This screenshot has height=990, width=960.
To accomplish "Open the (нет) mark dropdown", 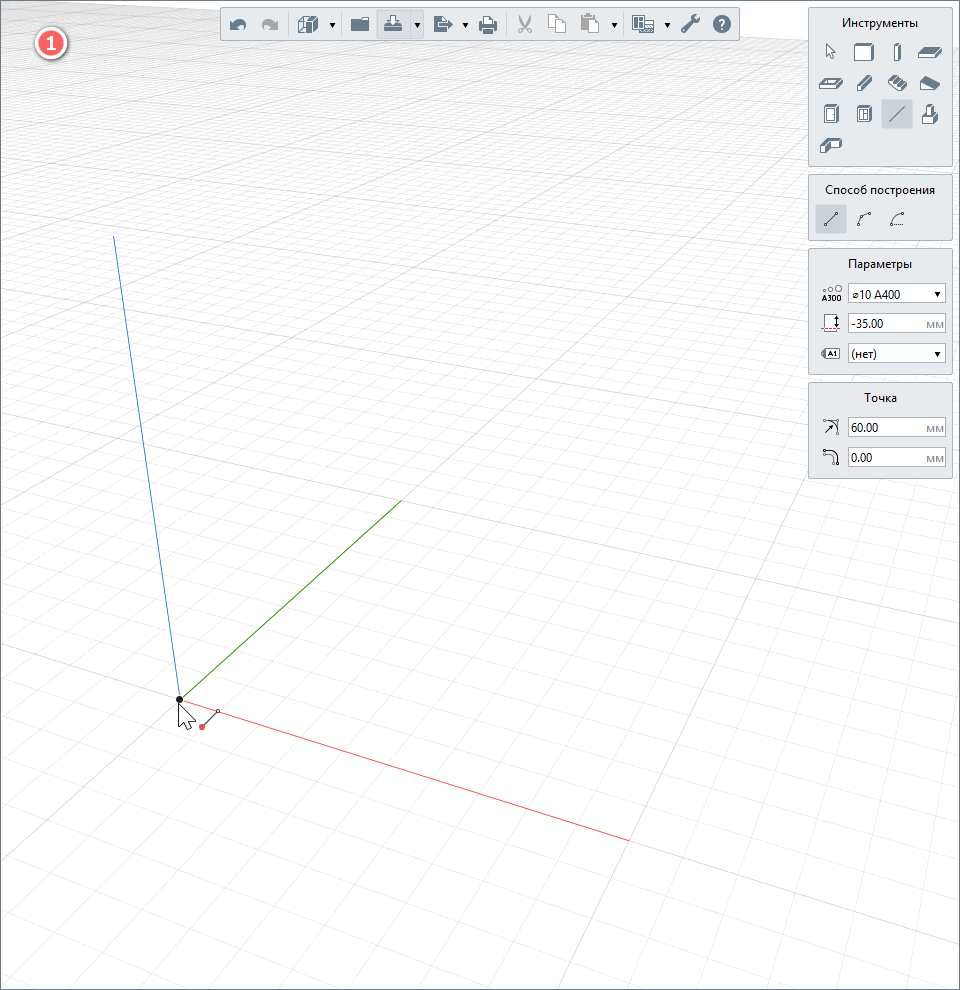I will (897, 354).
